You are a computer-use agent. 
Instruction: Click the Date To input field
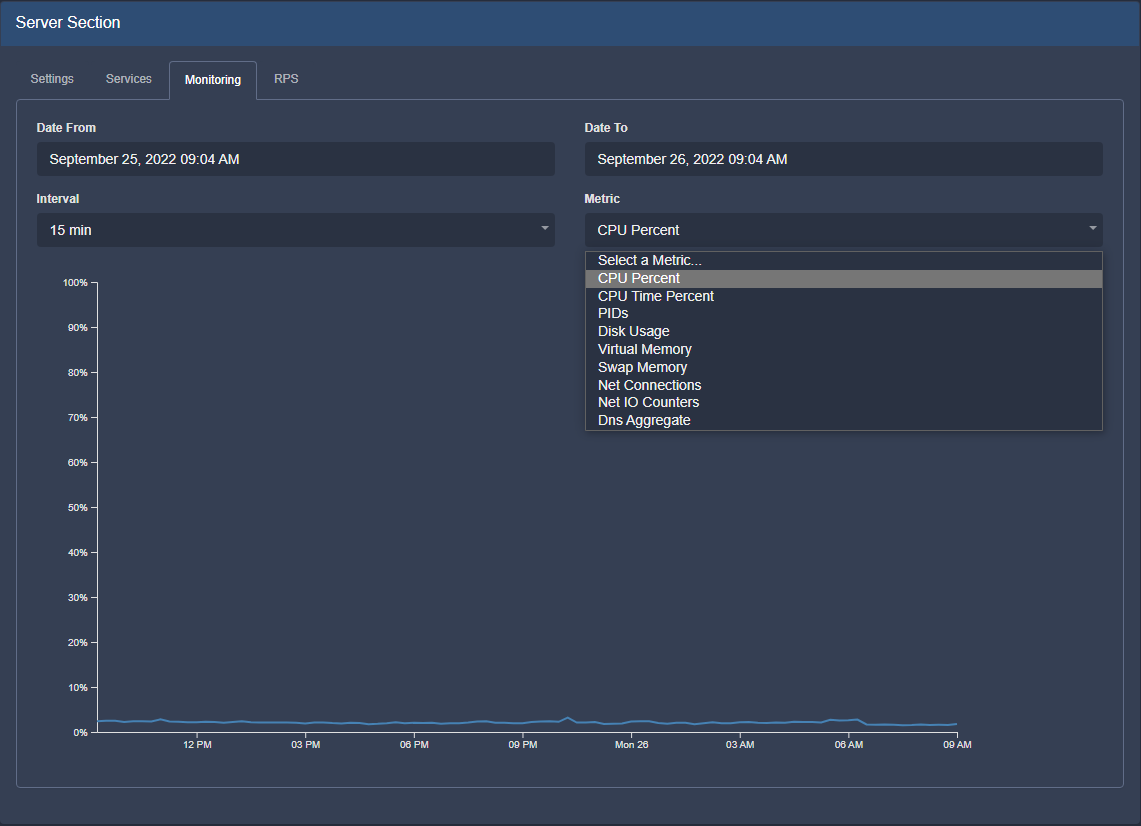coord(843,159)
